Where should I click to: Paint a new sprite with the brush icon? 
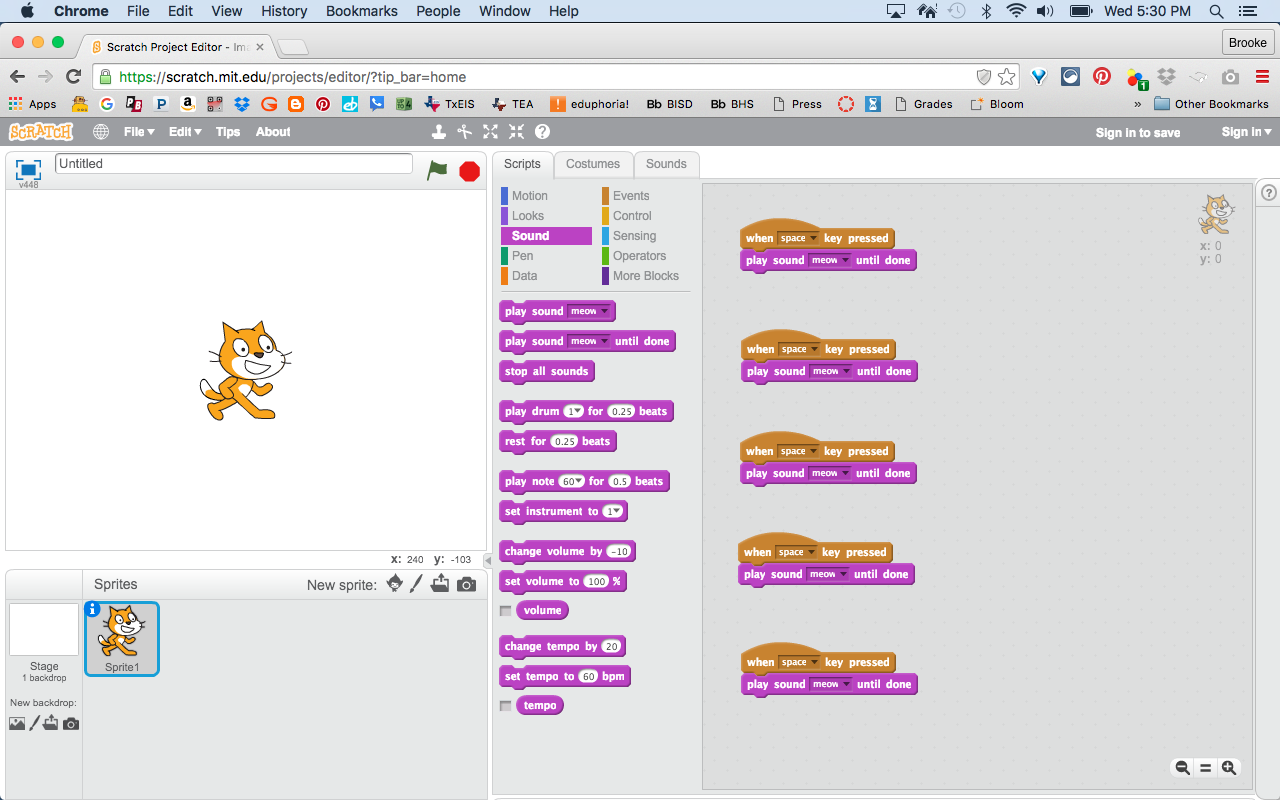pos(417,583)
